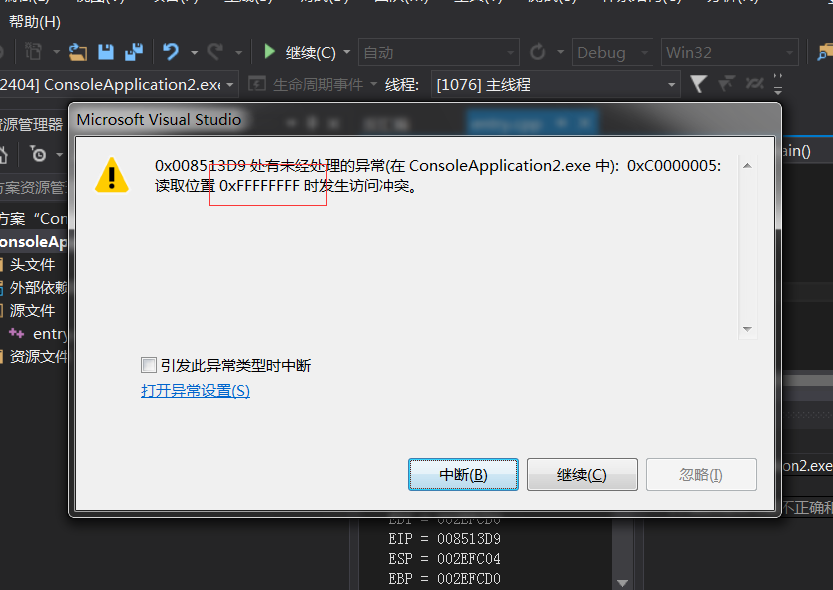This screenshot has width=833, height=590.
Task: Open the Debug configuration dropdown
Action: click(x=613, y=52)
